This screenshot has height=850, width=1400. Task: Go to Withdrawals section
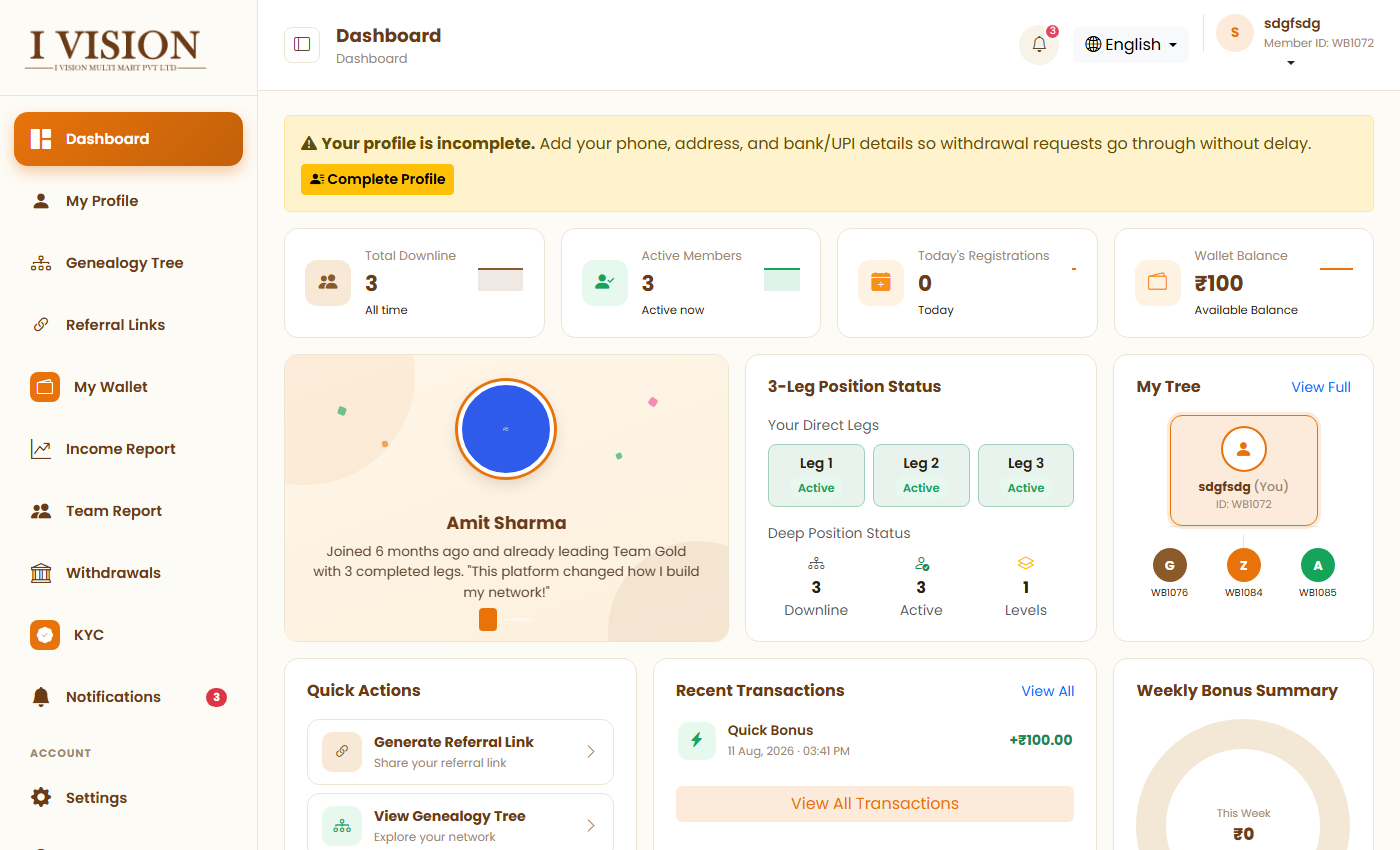[x=128, y=573]
